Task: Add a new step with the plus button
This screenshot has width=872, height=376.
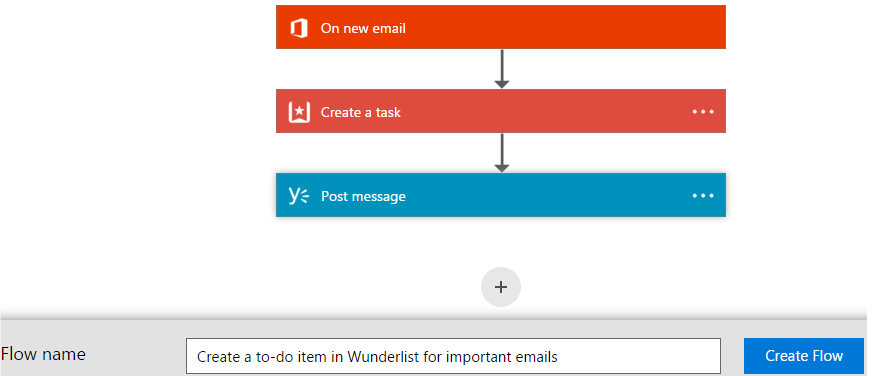Action: [501, 287]
